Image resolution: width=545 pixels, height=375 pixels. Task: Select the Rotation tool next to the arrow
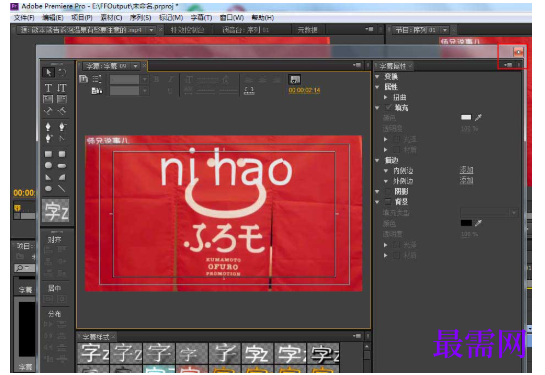tap(62, 72)
